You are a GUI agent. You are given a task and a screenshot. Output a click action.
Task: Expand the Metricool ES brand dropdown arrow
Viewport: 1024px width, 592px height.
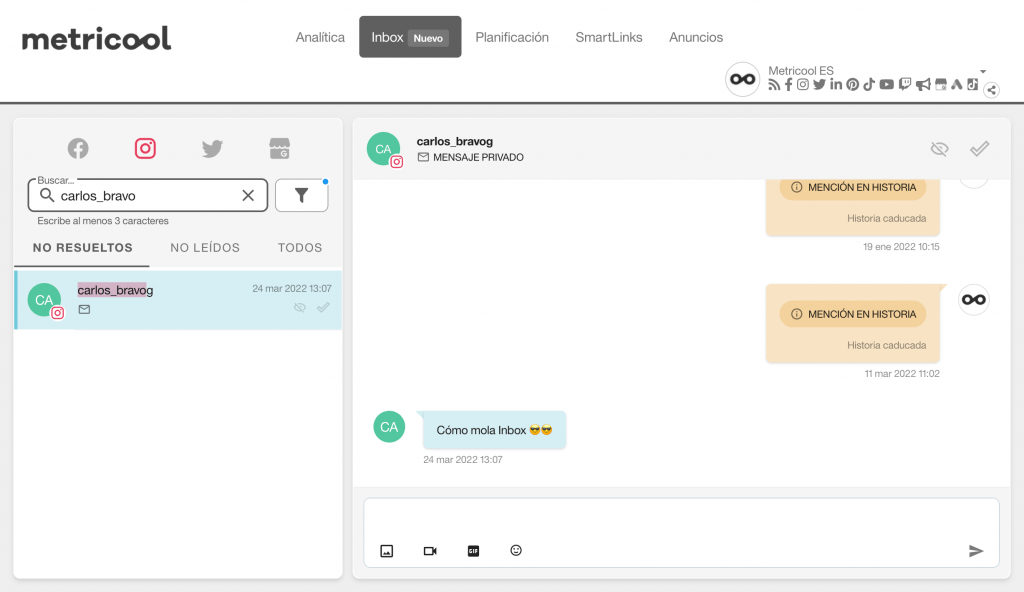(x=983, y=71)
